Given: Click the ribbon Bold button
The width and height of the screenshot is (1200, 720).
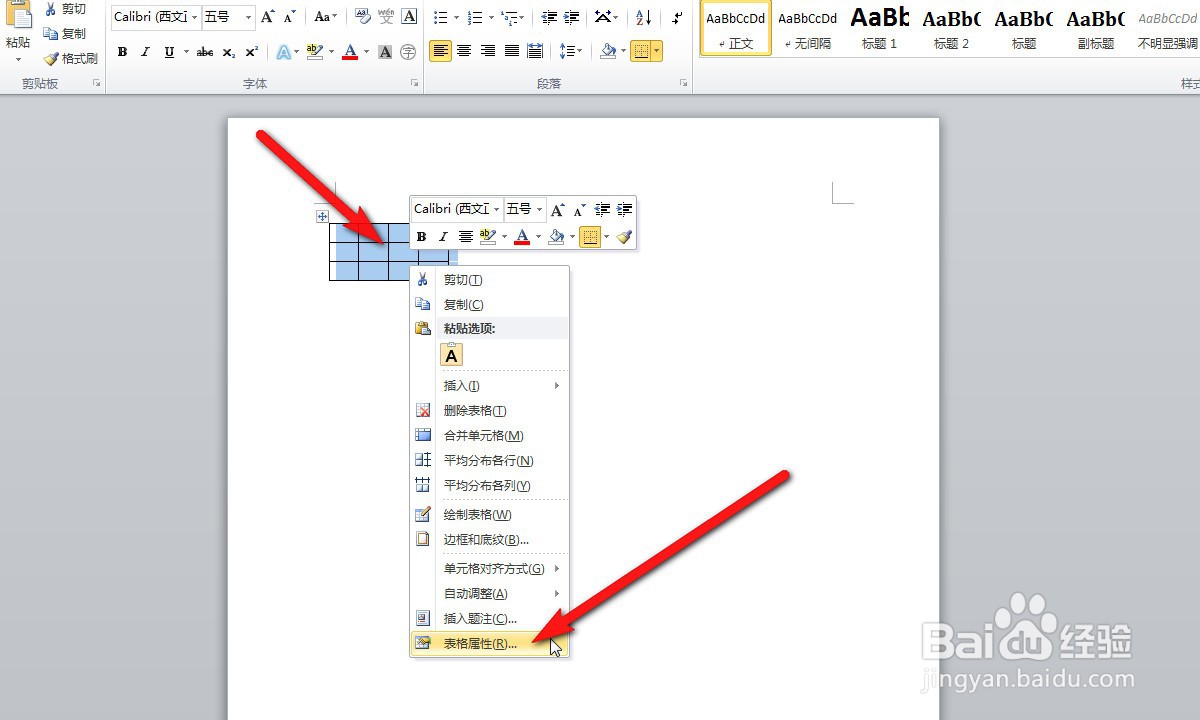Looking at the screenshot, I should (x=122, y=52).
